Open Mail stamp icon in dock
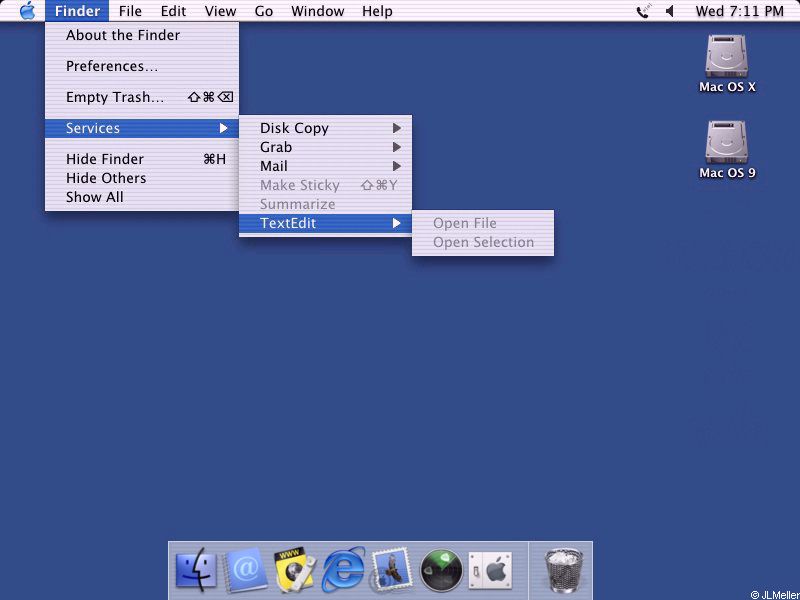Screen dimensions: 800x600 pos(392,569)
